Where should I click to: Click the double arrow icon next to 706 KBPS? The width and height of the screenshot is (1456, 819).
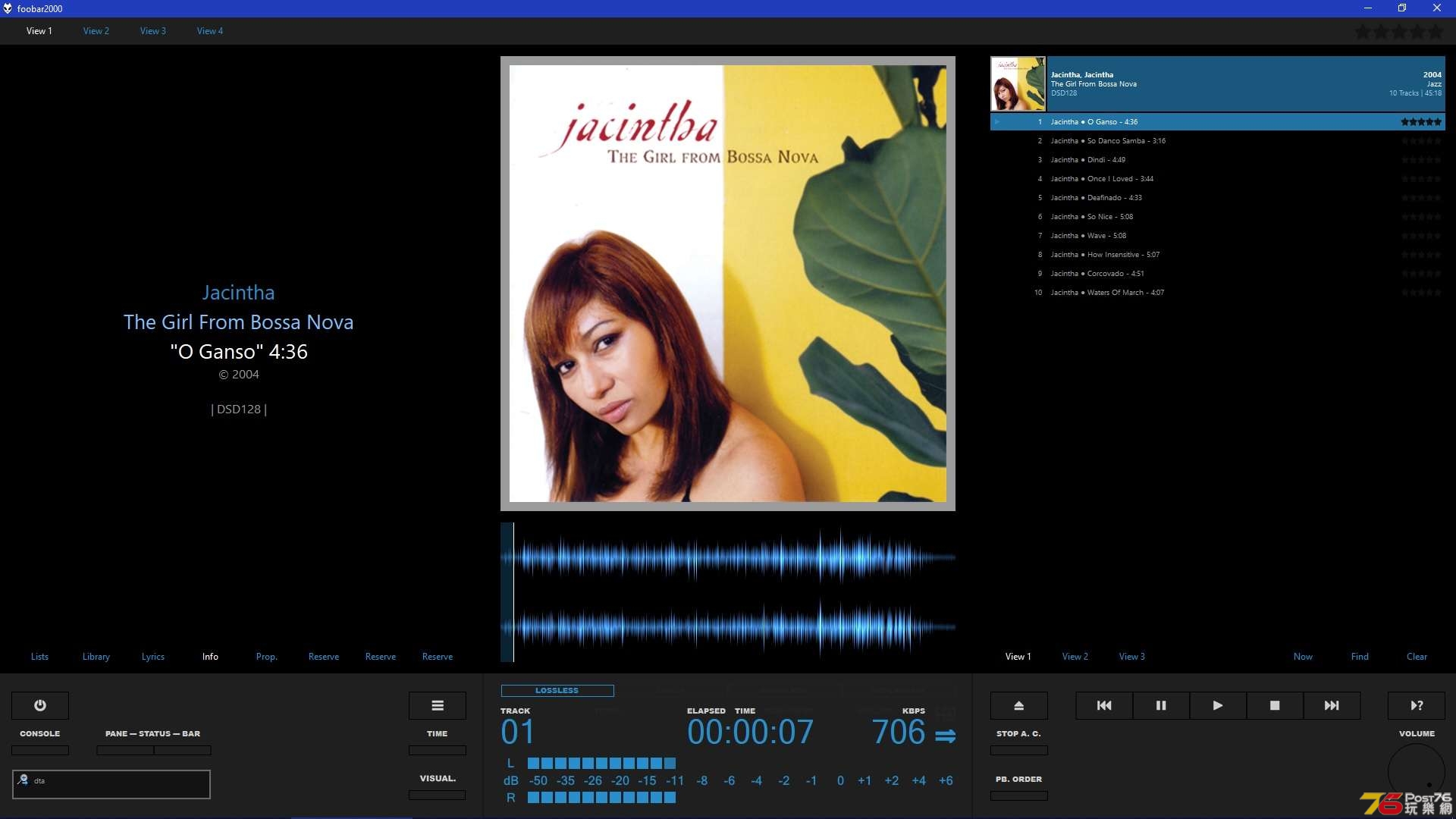[x=945, y=736]
